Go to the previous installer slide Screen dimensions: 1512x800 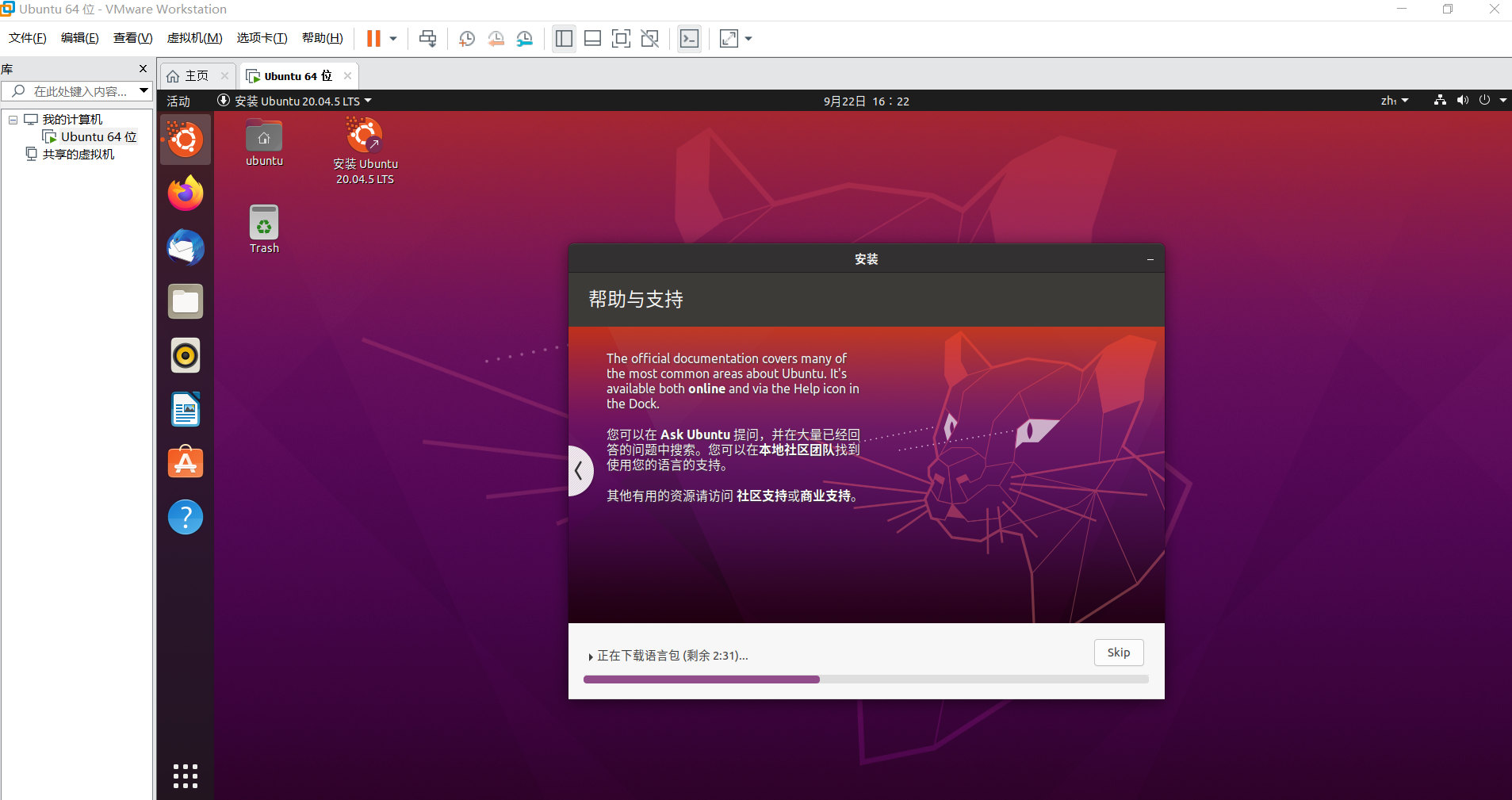pos(580,471)
